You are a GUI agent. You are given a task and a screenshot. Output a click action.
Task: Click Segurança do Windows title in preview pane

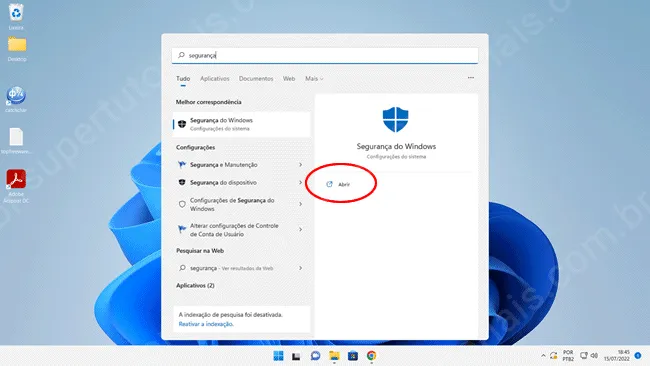(396, 146)
